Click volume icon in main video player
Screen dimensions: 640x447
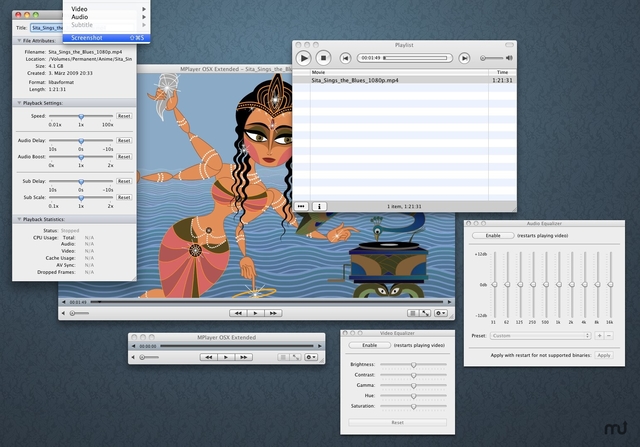pyautogui.click(x=63, y=313)
